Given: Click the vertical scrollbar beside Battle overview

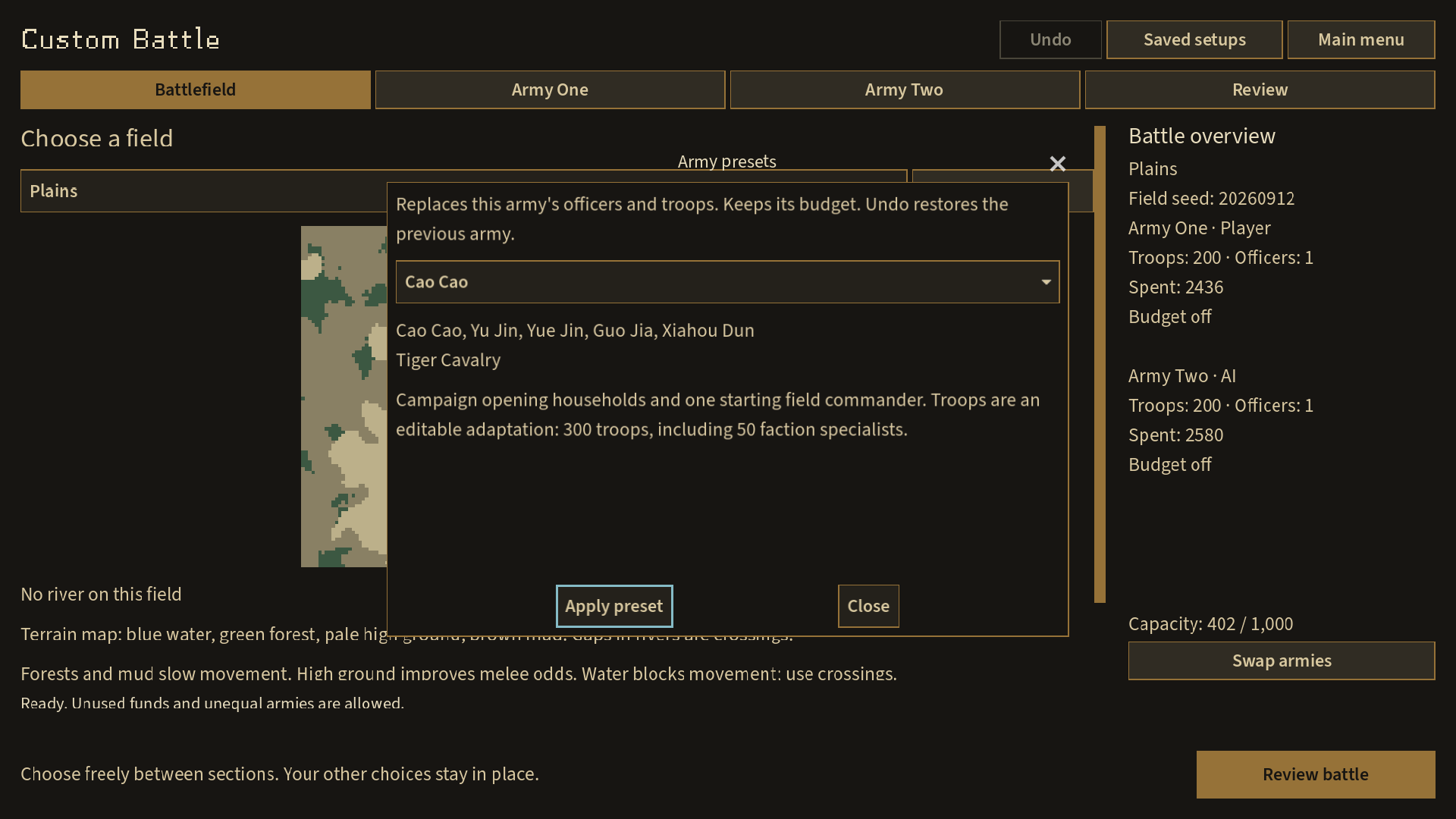Looking at the screenshot, I should (1100, 364).
